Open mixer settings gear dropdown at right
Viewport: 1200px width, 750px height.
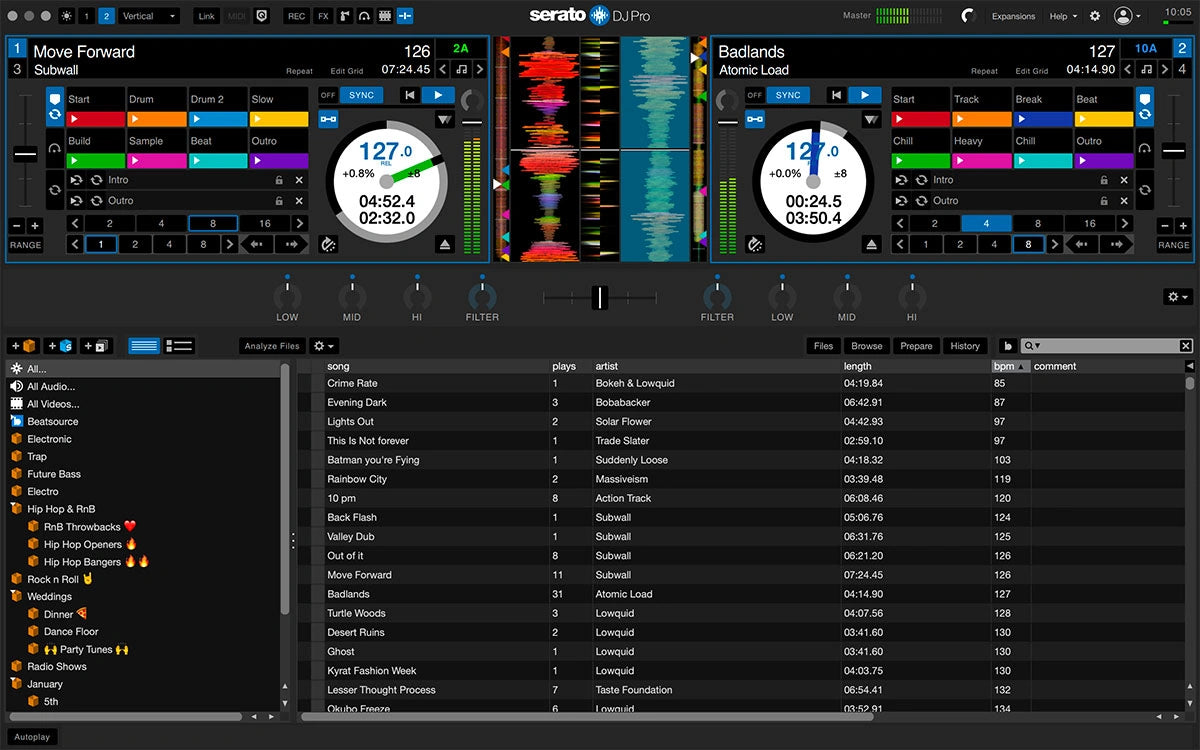point(1178,297)
